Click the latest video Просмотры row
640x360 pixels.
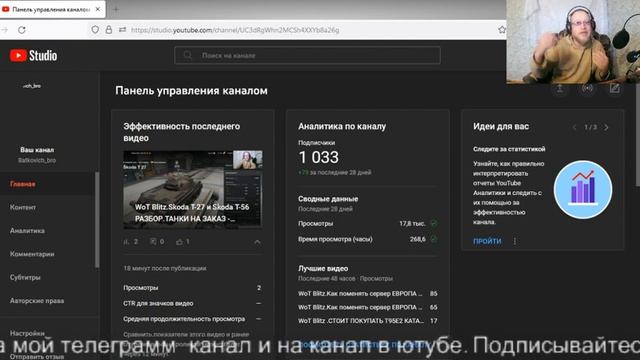click(192, 288)
